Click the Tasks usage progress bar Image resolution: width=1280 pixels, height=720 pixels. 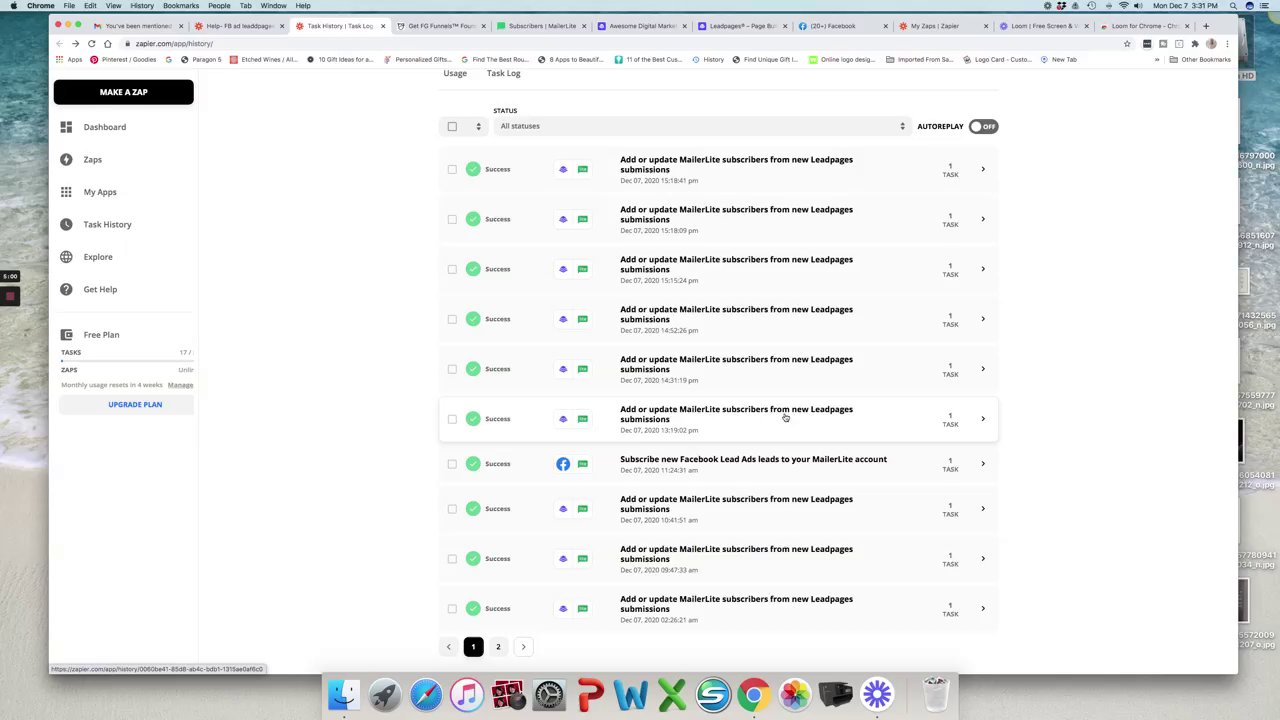coord(126,361)
